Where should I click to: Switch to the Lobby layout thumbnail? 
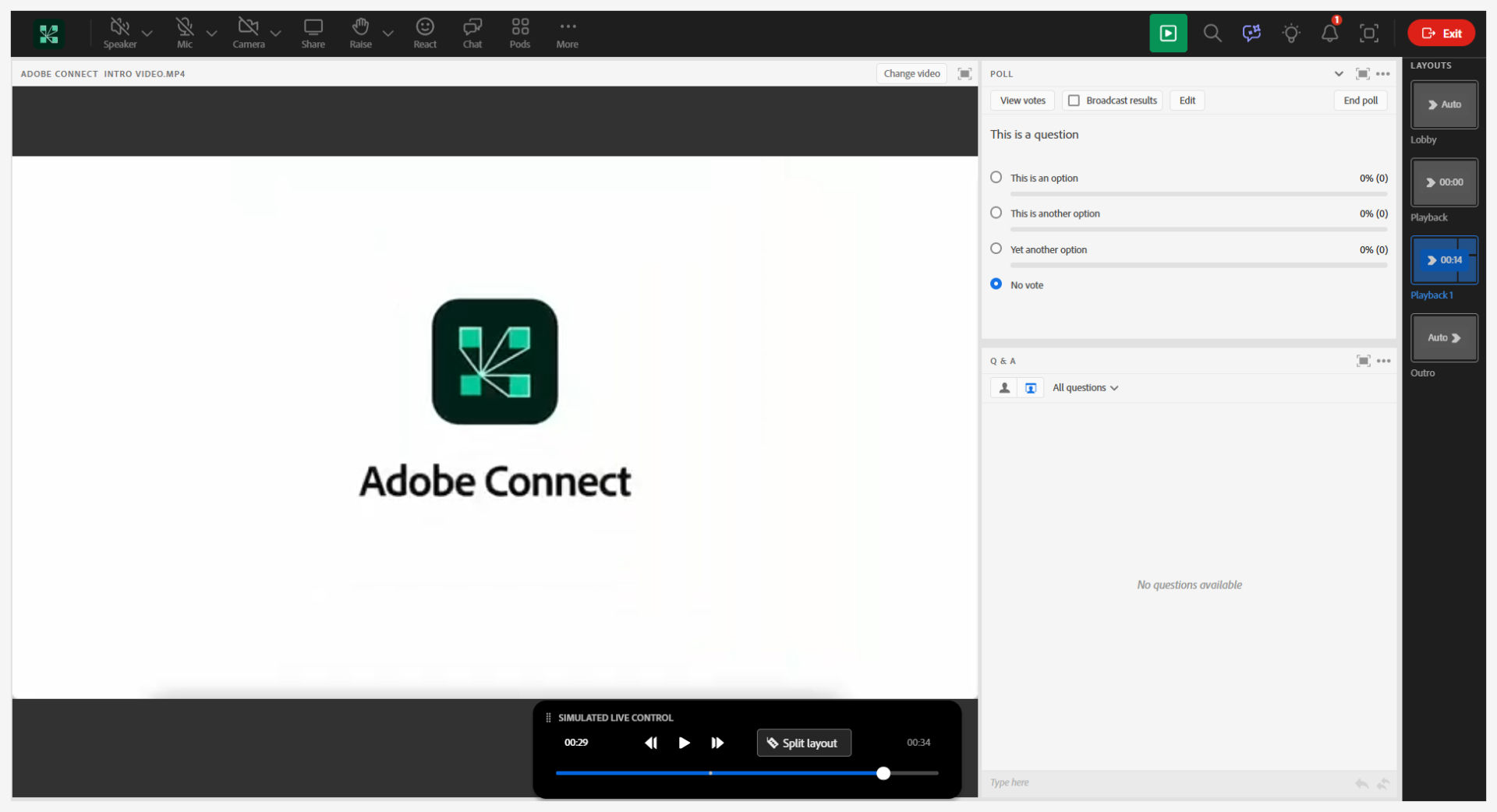(x=1444, y=105)
